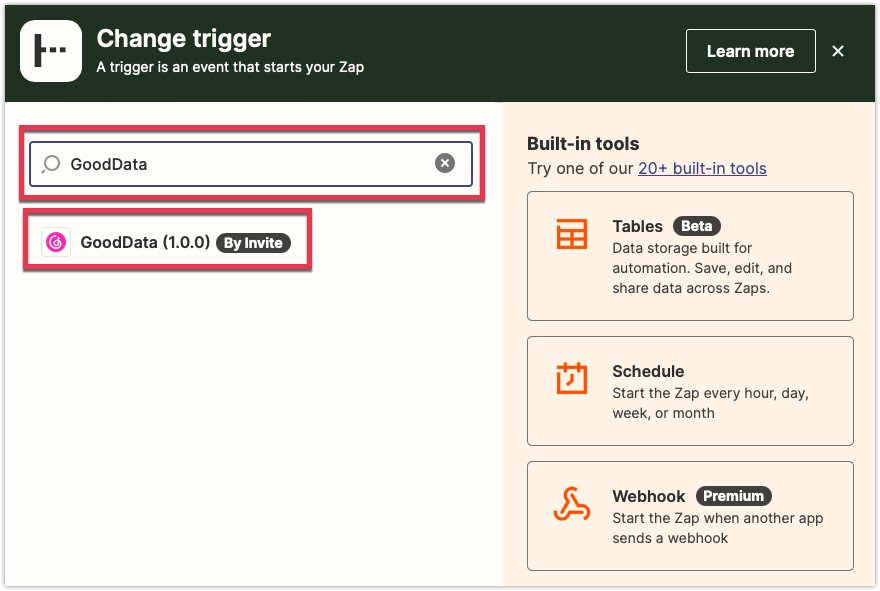Open the 20+ built-in tools link
The width and height of the screenshot is (880, 591).
click(x=702, y=168)
